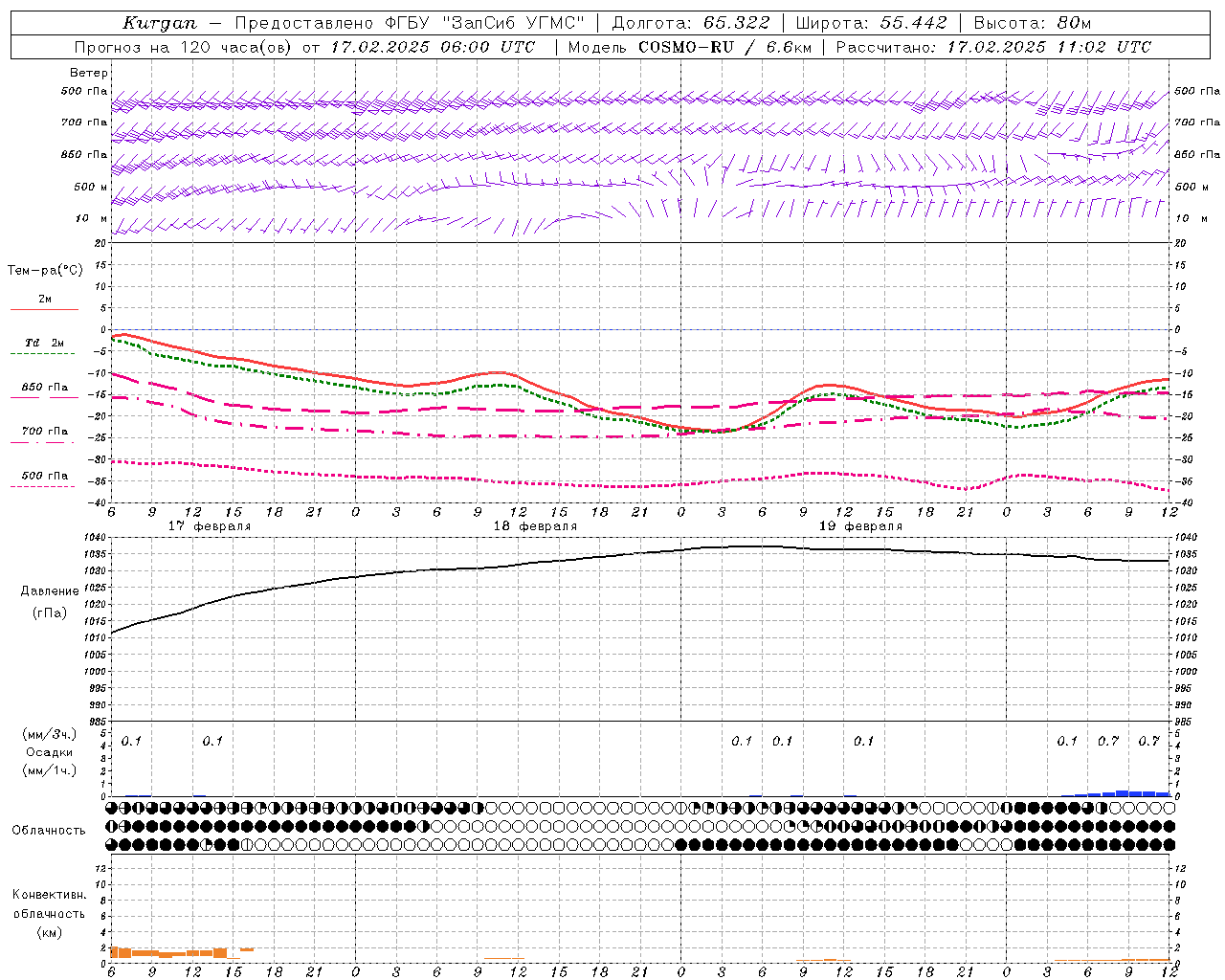Image resolution: width=1225 pixels, height=980 pixels.
Task: Click the 'Высота: 80м' elevation text
Action: [x=1032, y=23]
